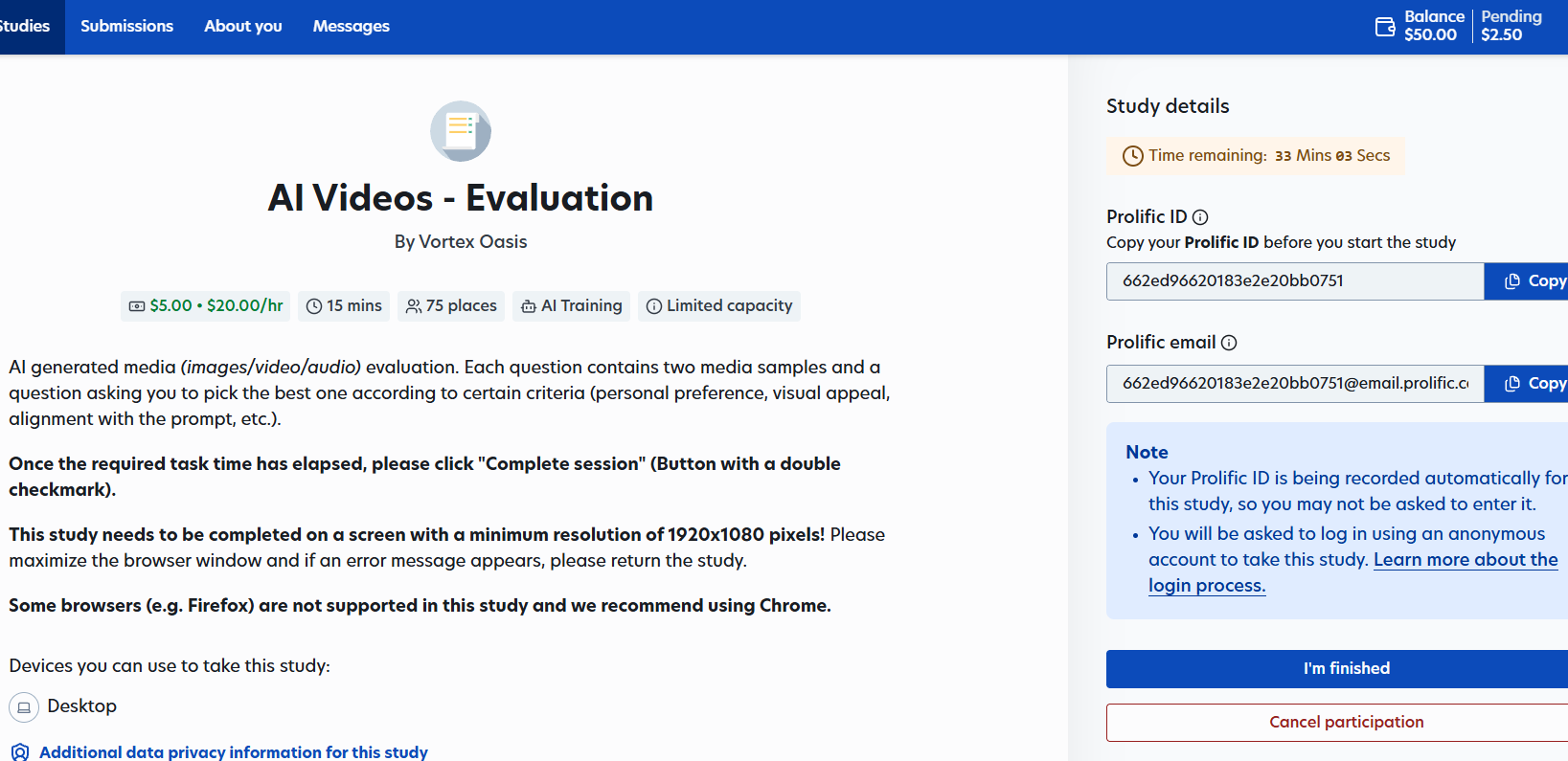Click the AI Training tag
Viewport: 1568px width, 761px height.
(571, 305)
